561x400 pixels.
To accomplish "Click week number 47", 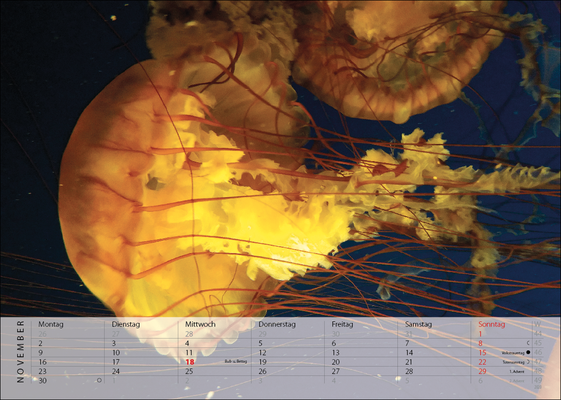I will (x=538, y=362).
